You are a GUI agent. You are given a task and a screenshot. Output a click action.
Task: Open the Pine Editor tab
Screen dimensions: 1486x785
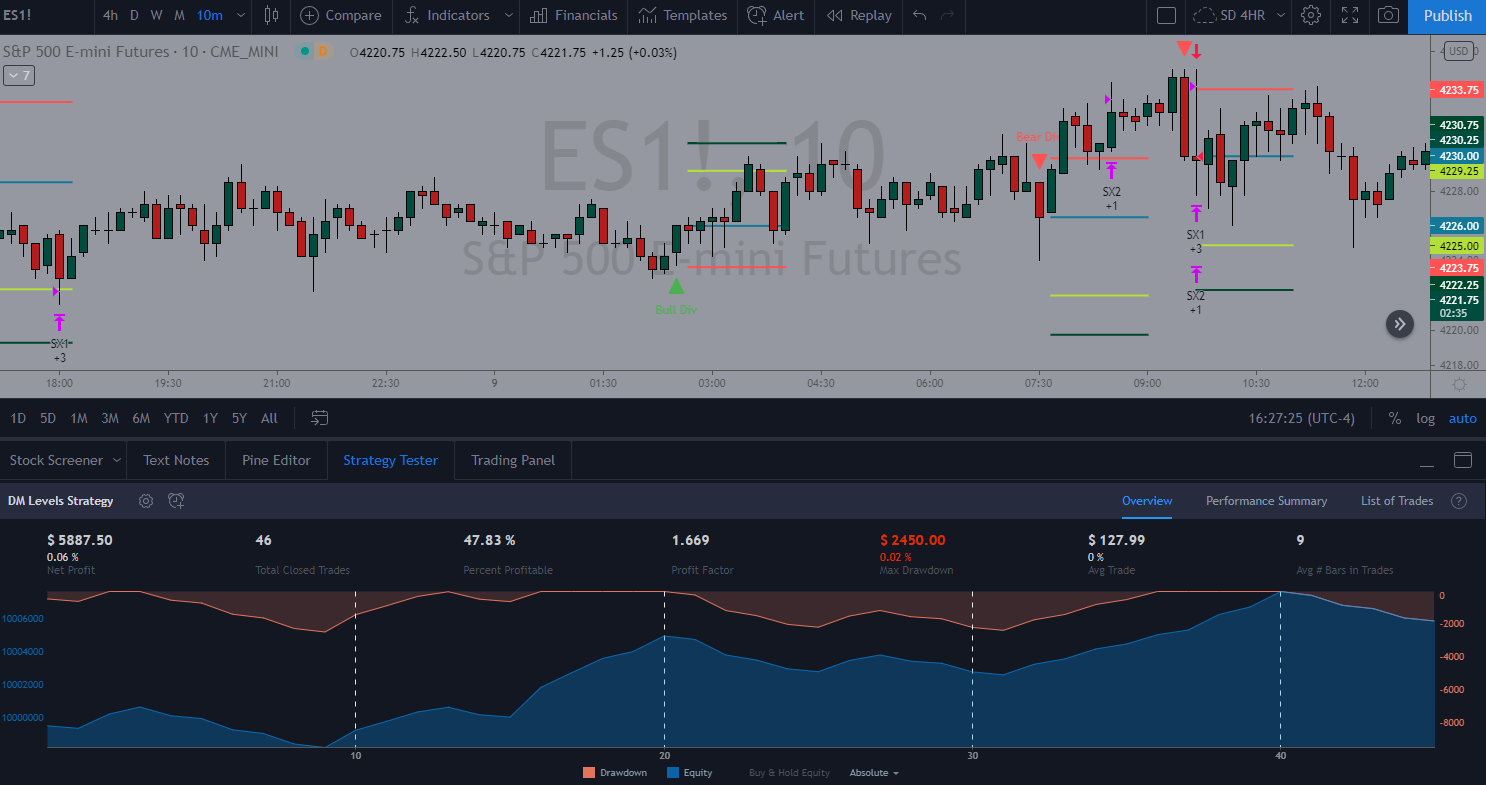click(276, 460)
